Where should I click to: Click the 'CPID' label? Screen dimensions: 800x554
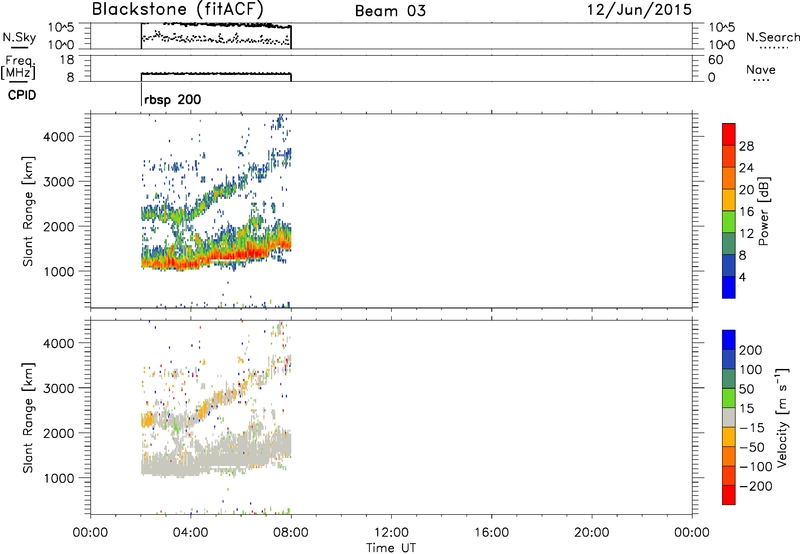(22, 95)
